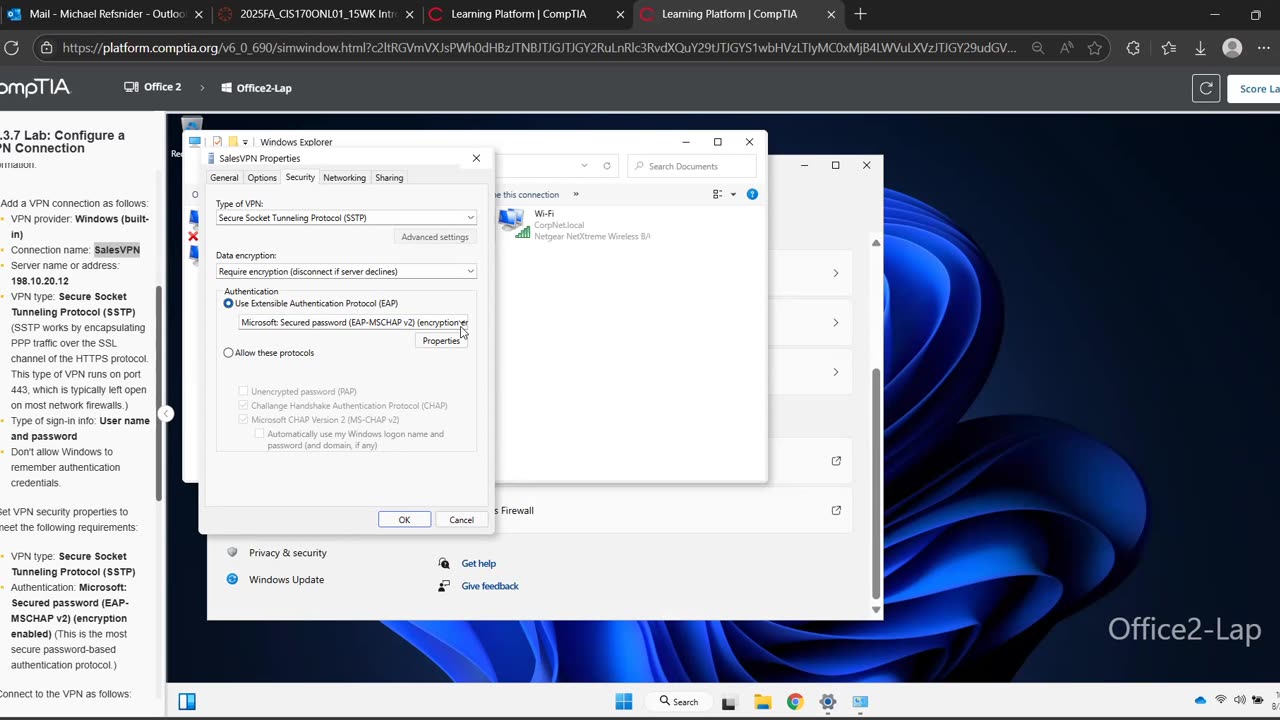This screenshot has height=720, width=1280.
Task: Open Windows Update in Settings
Action: tap(286, 580)
